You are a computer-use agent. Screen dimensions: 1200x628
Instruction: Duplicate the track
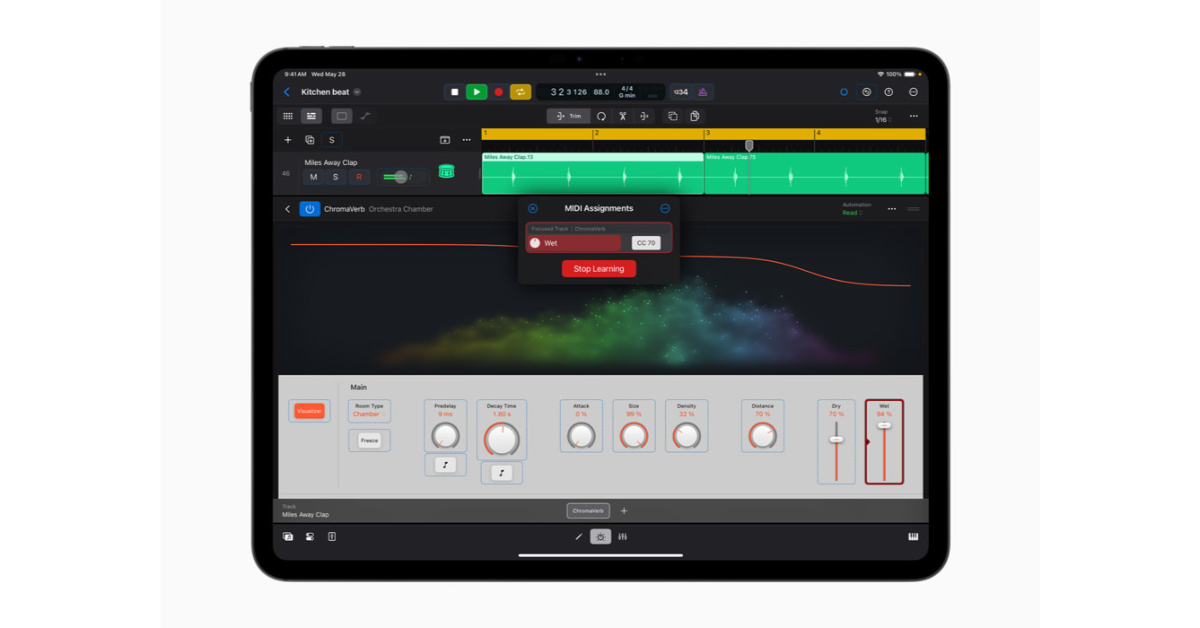[310, 140]
